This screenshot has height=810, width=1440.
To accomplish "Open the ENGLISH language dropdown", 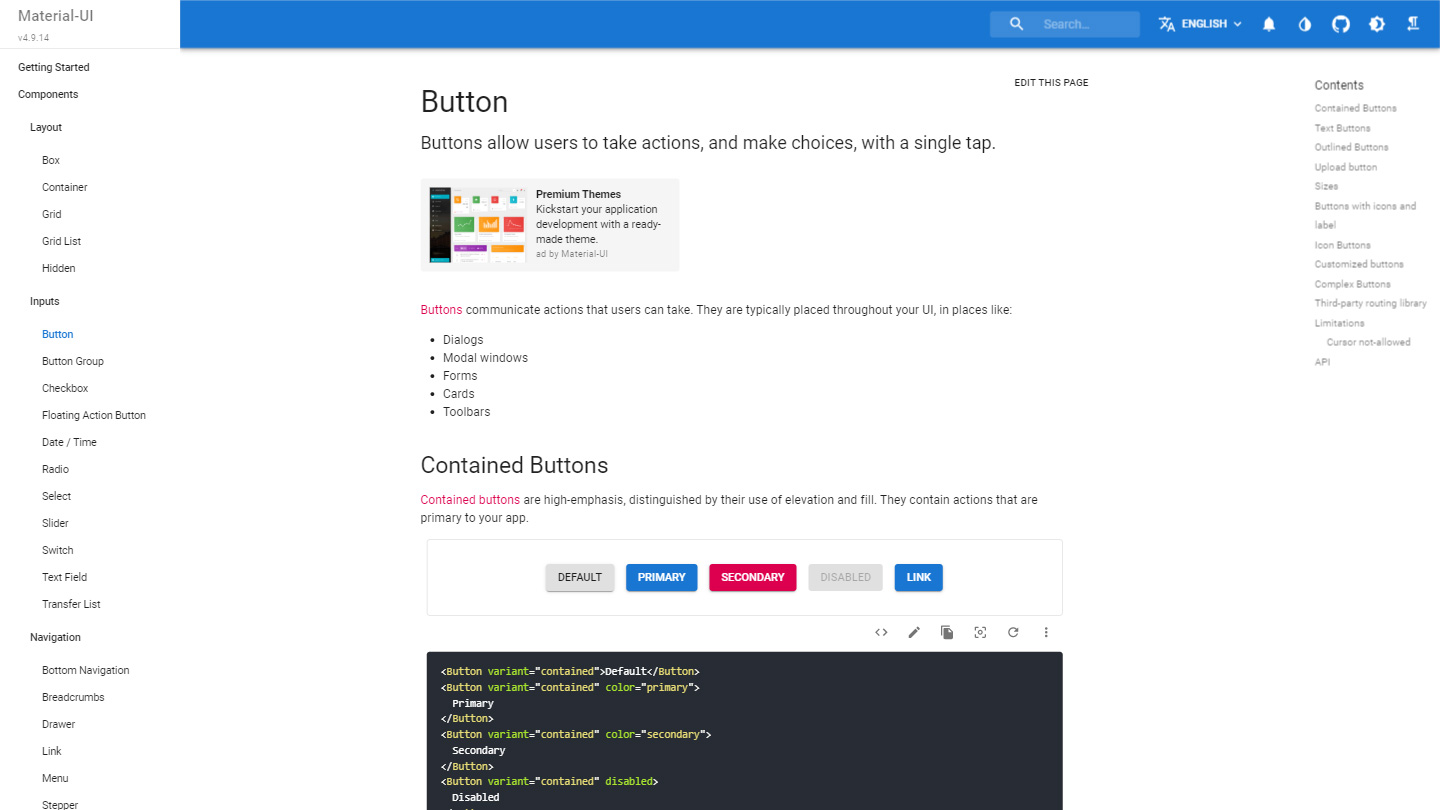I will click(x=1201, y=24).
